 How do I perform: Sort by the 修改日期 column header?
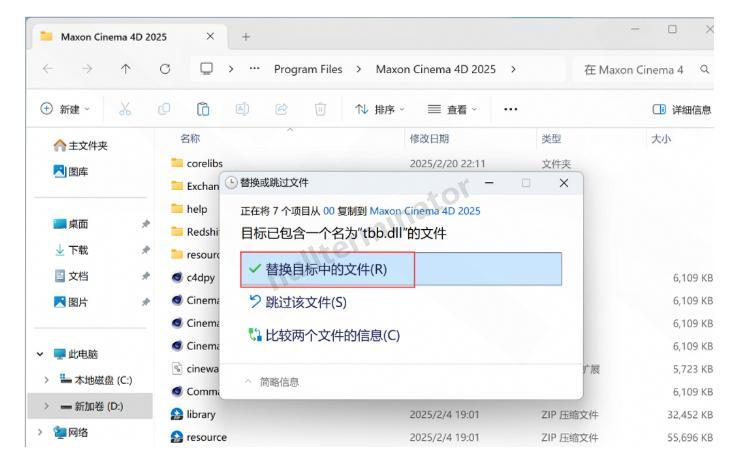429,138
